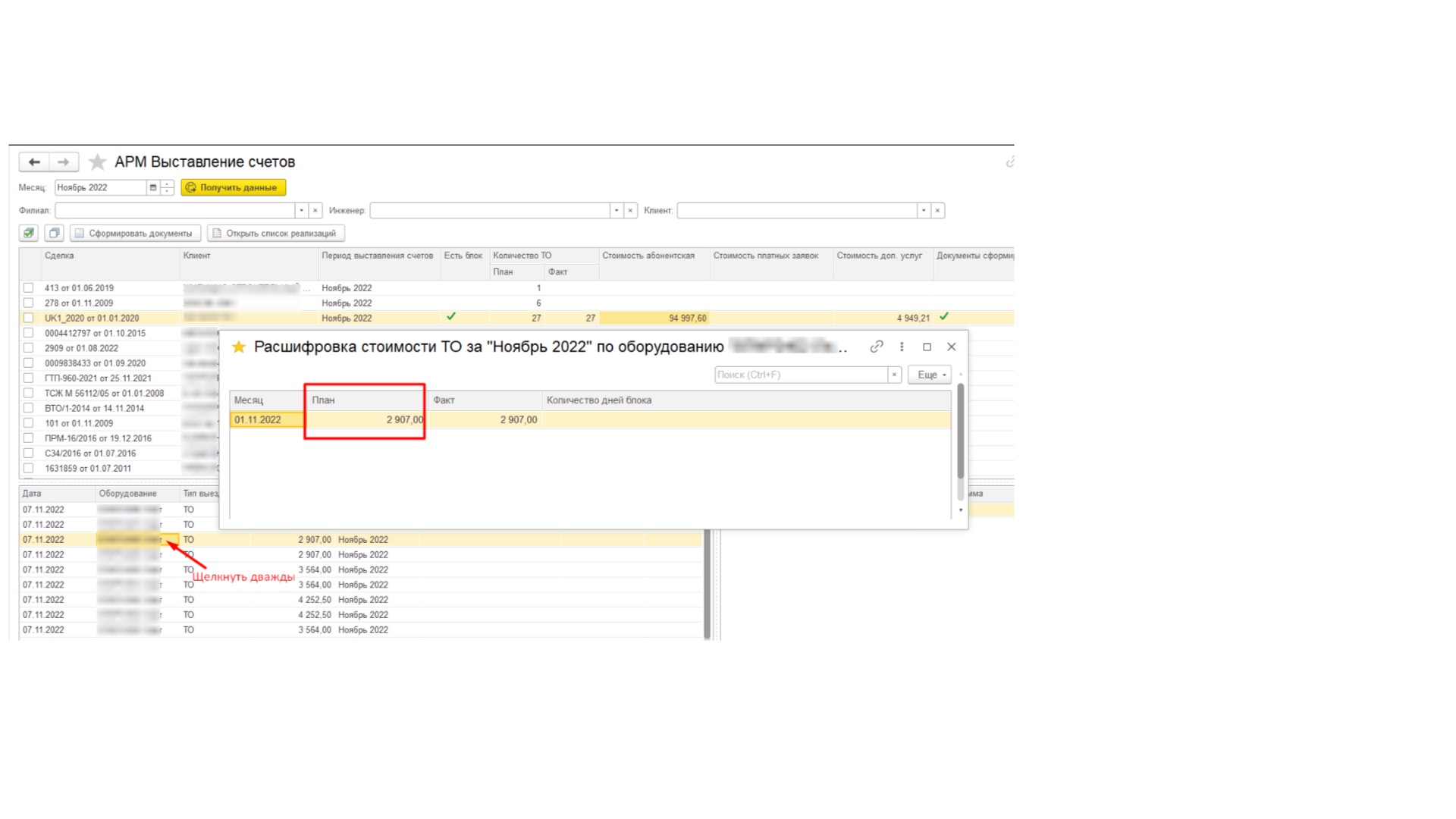The image size is (1456, 819).
Task: Clear the Филиал field
Action: (x=315, y=211)
